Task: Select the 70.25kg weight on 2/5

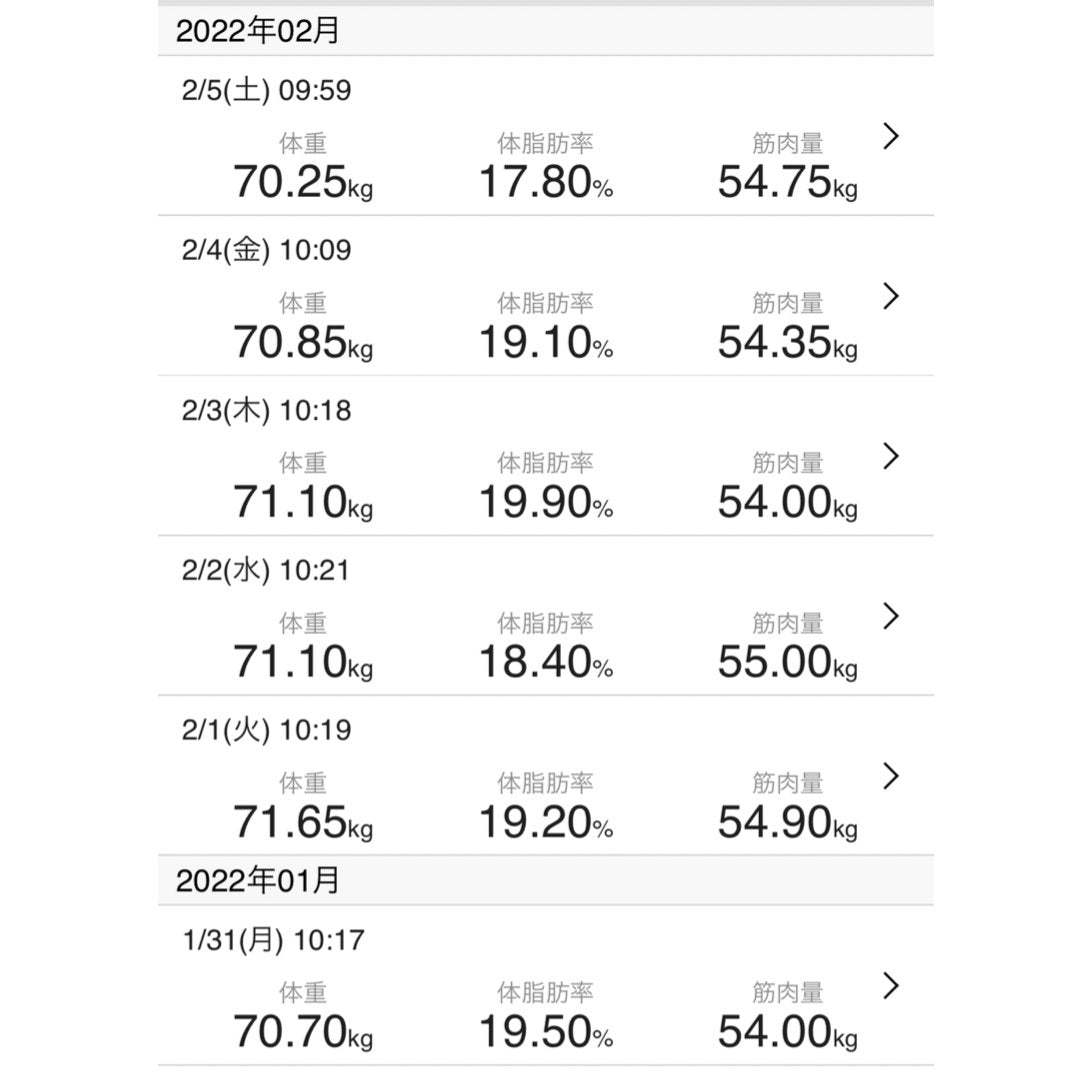Action: [x=302, y=182]
